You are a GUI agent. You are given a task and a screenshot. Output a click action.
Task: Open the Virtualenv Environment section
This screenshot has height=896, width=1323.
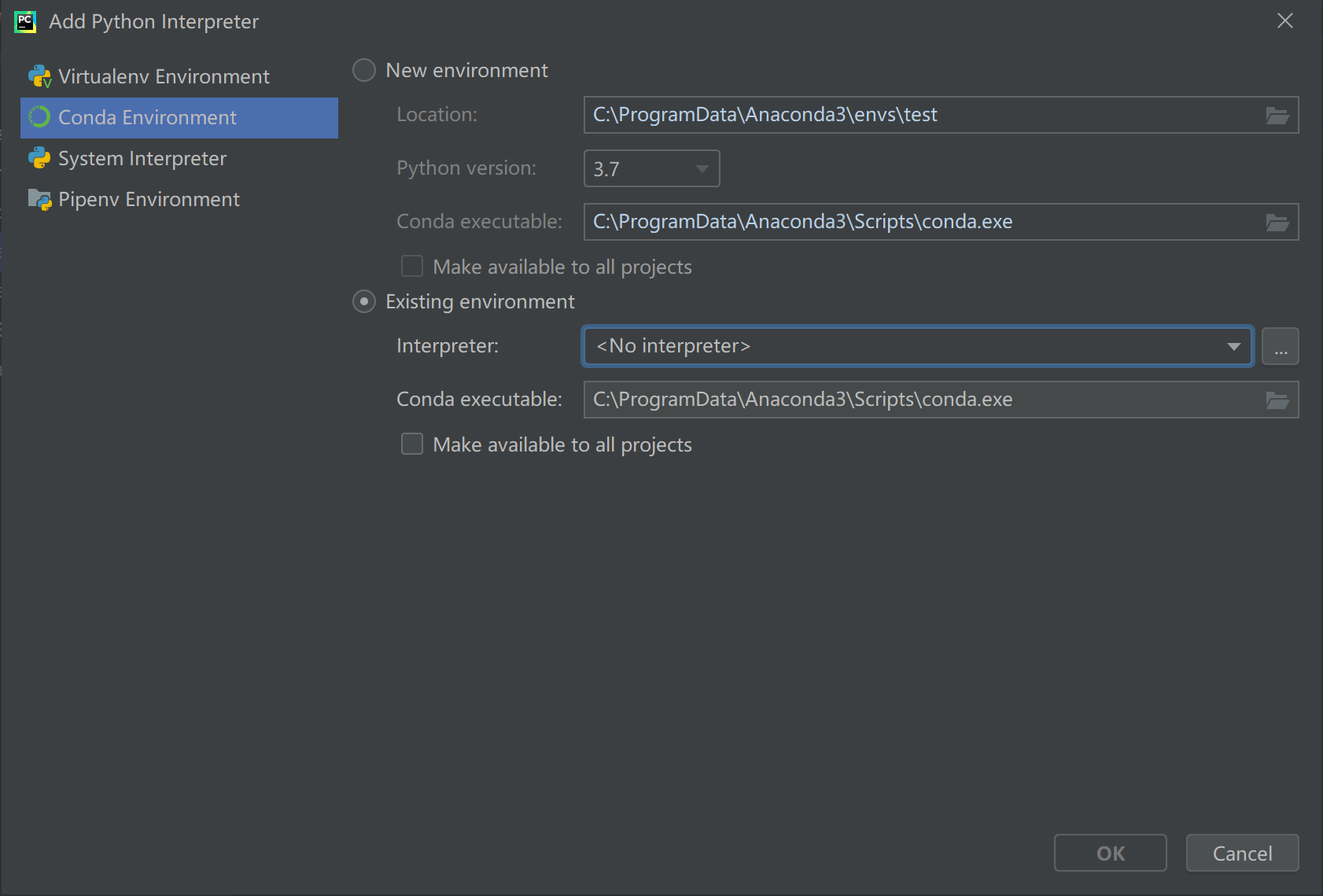click(179, 76)
